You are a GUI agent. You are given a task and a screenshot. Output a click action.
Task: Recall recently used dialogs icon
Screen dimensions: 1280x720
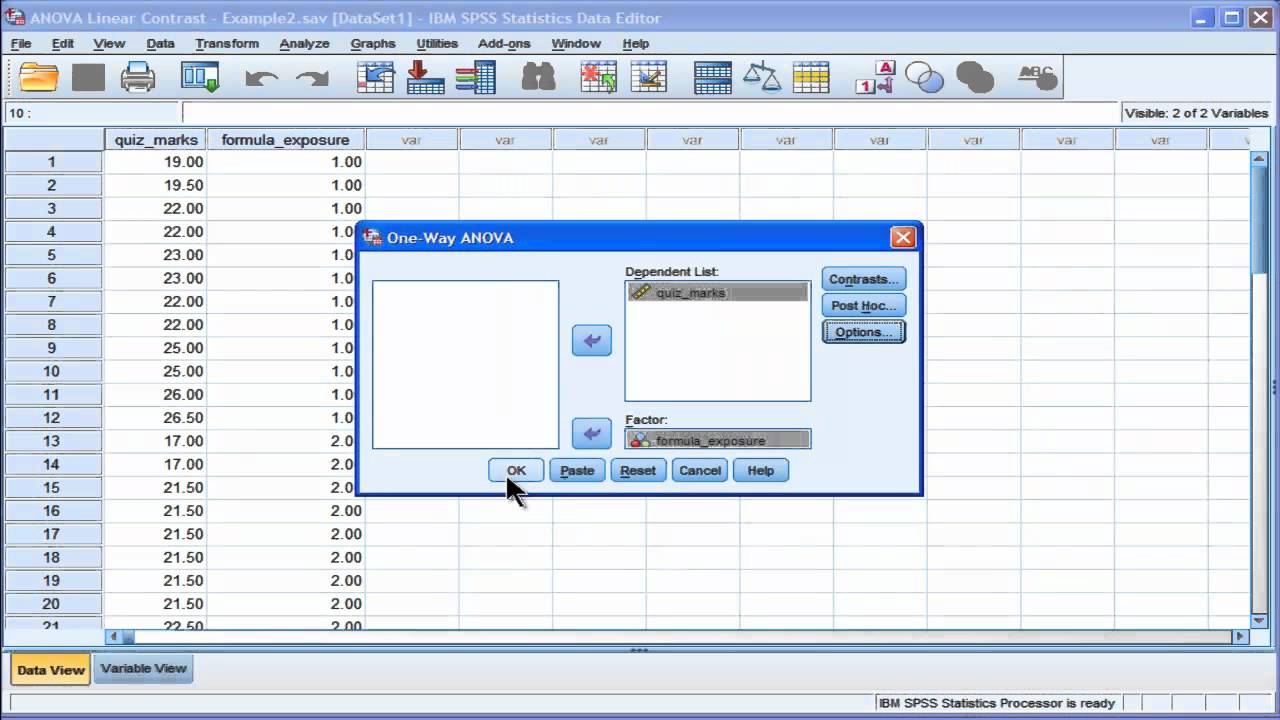[200, 77]
